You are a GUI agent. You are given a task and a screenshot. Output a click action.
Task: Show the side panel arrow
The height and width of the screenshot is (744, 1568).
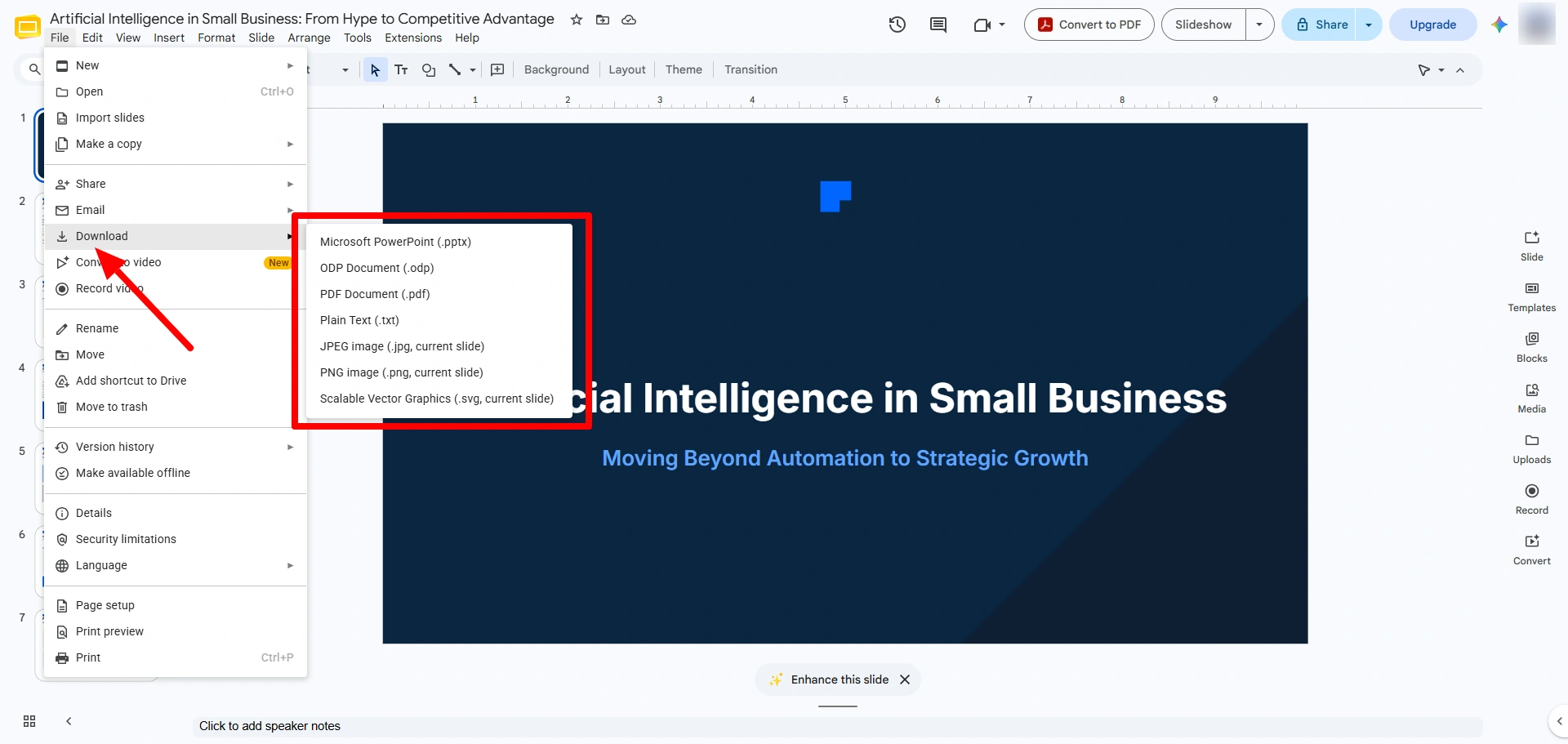[x=1560, y=721]
